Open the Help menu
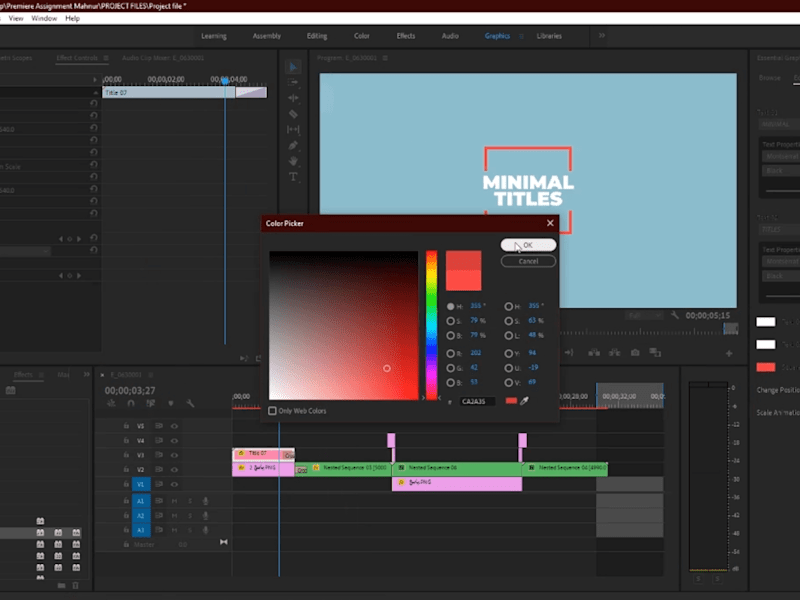Viewport: 800px width, 600px height. tap(72, 18)
